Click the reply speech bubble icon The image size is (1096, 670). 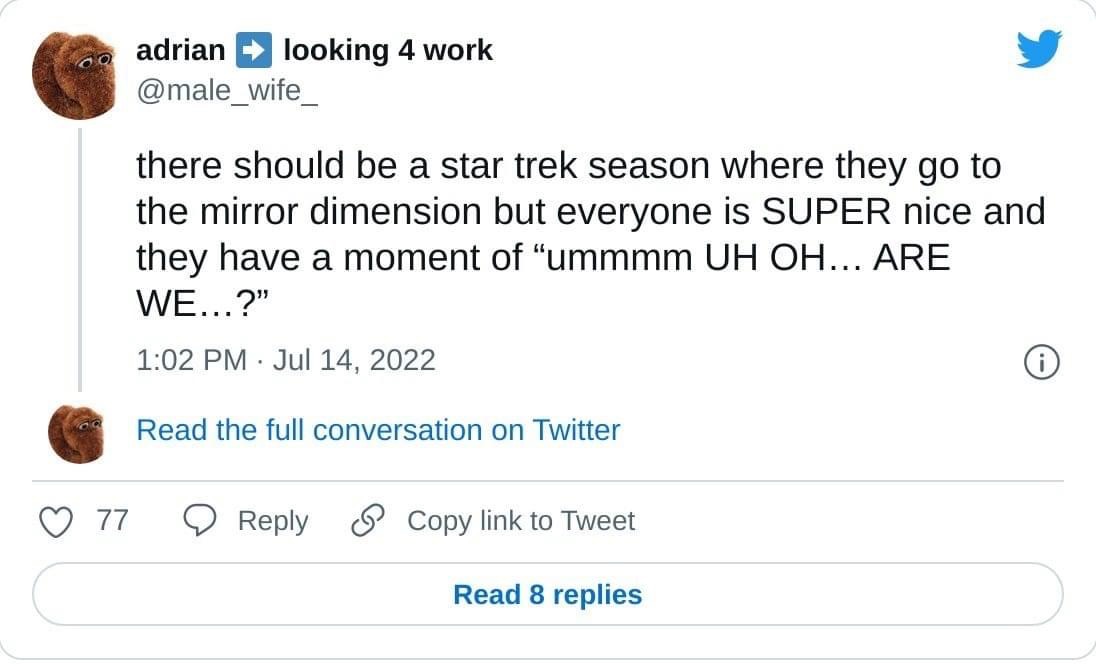pos(201,521)
